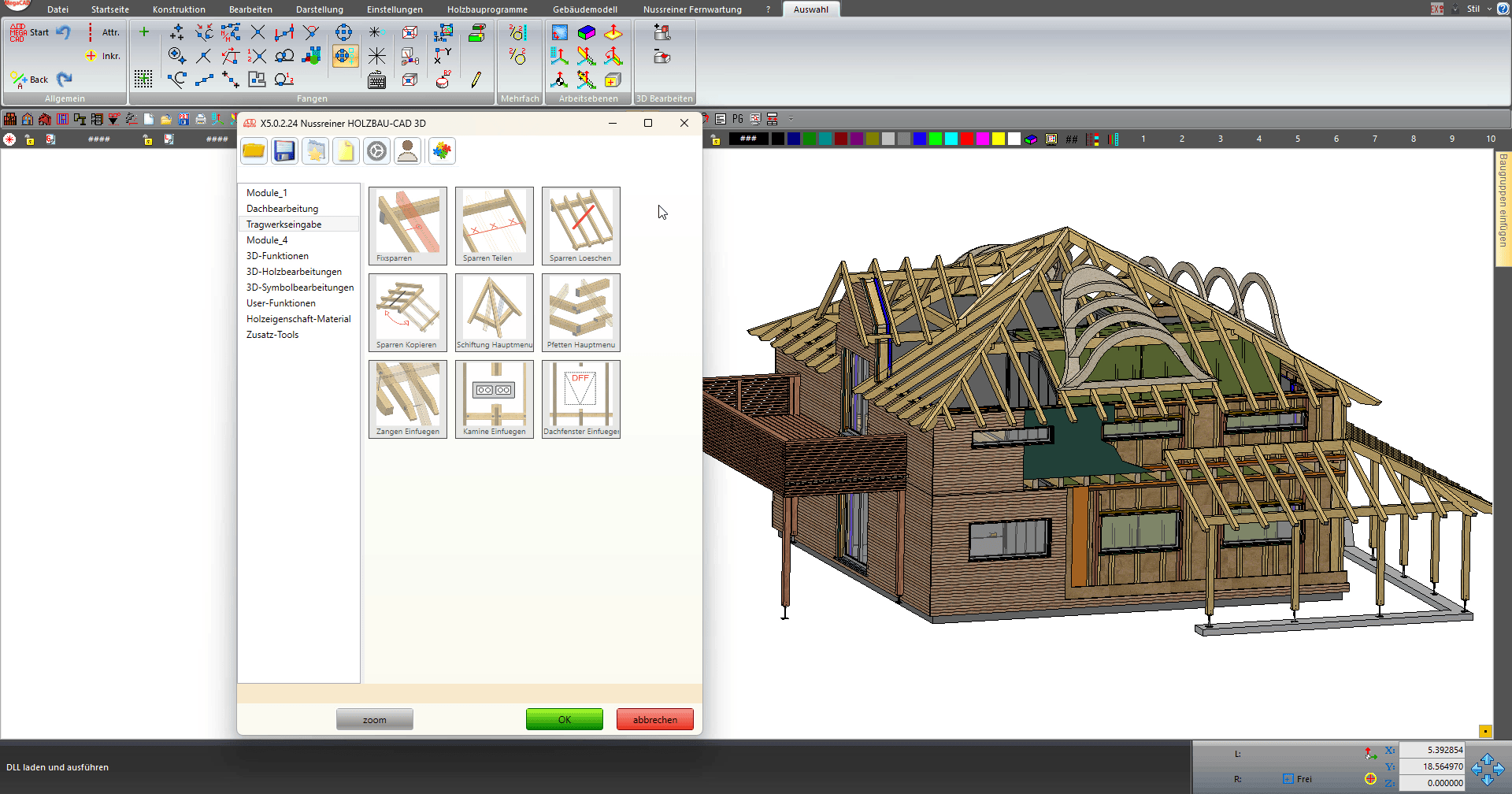Click the puzzle-piece plugin icon in the dialog
Viewport: 1512px width, 794px height.
[441, 150]
